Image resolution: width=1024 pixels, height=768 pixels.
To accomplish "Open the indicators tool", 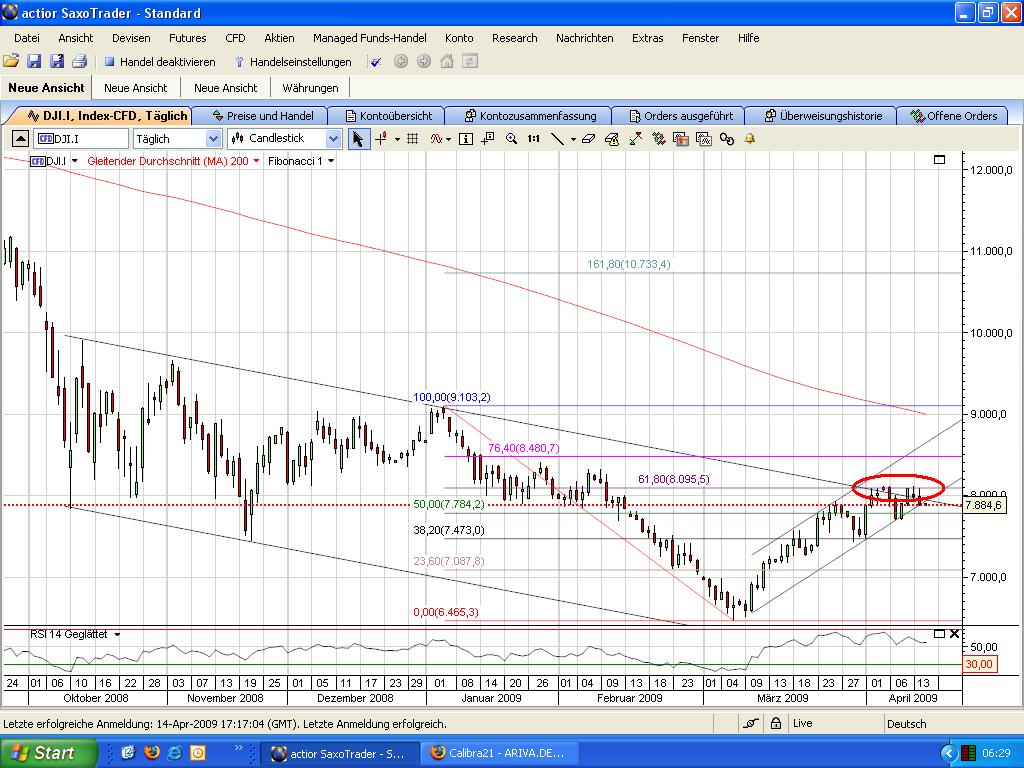I will point(437,138).
